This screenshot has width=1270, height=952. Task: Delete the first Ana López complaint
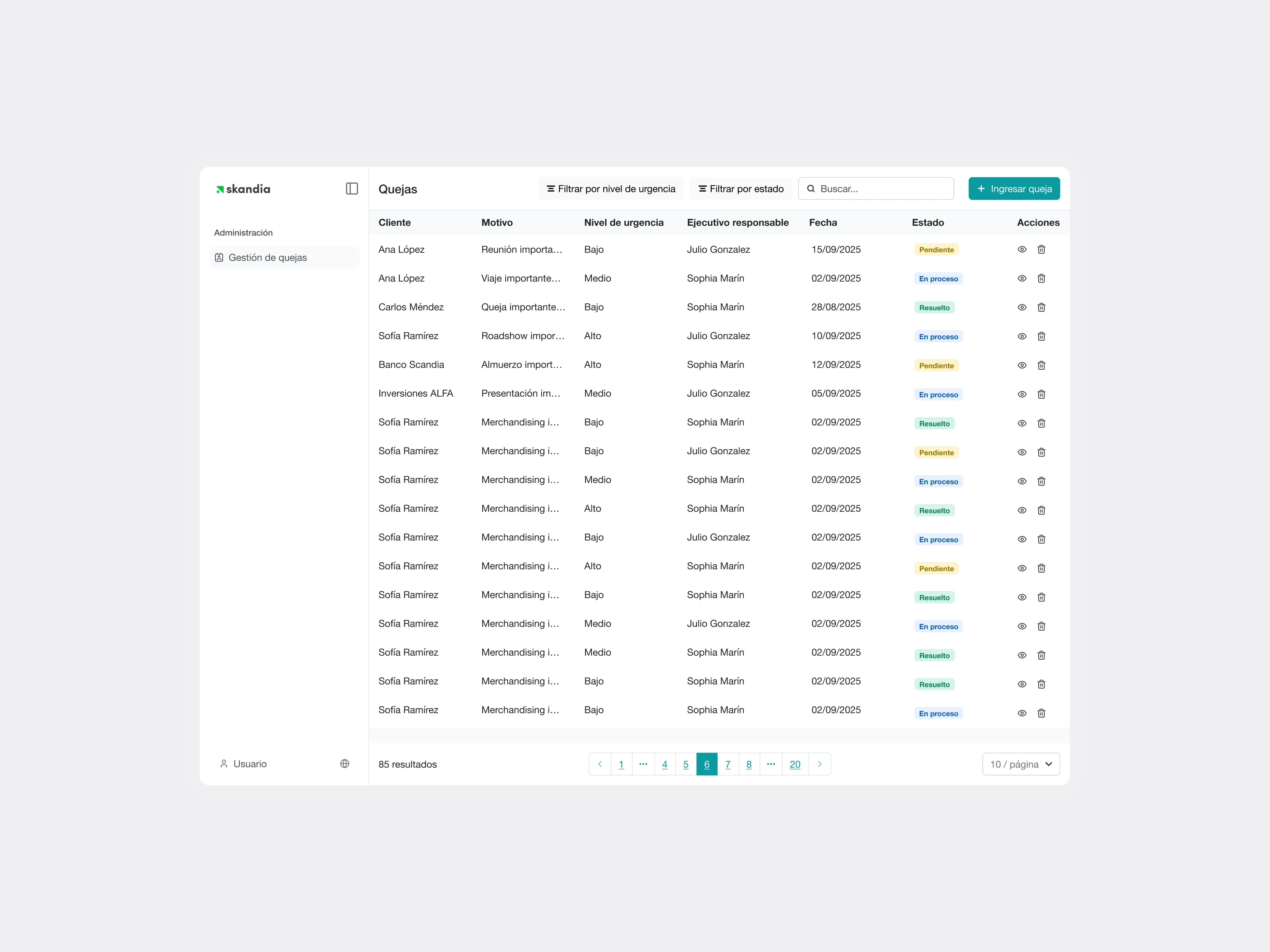[1041, 250]
